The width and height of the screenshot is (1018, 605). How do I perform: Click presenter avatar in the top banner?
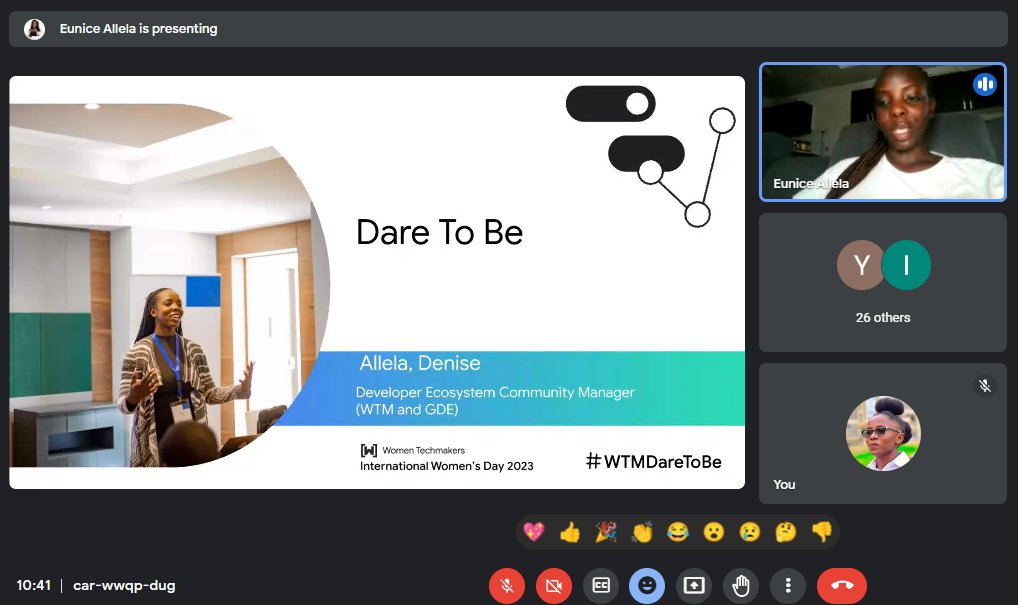tap(34, 29)
